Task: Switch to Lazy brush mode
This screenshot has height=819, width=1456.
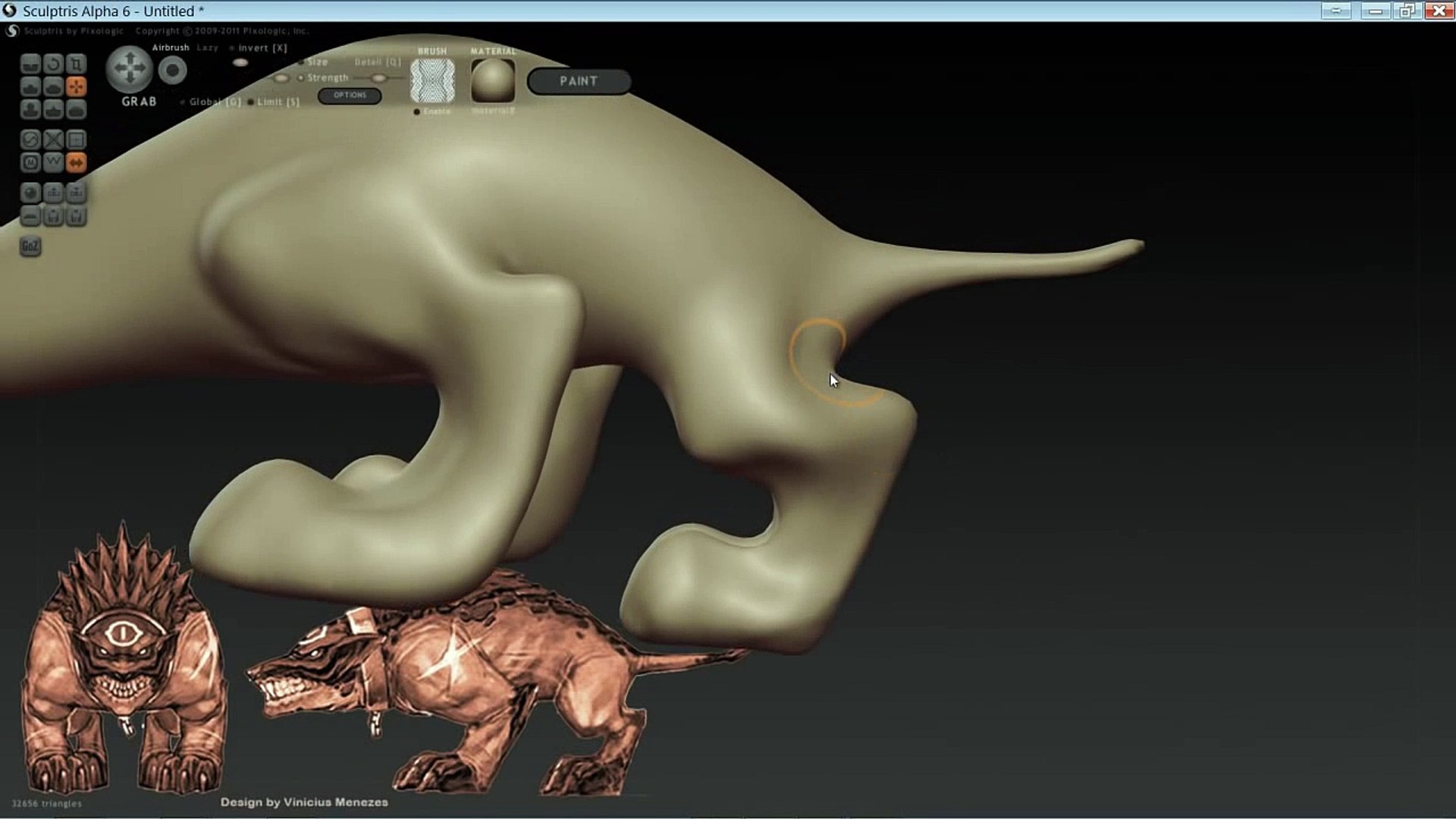Action: (207, 48)
